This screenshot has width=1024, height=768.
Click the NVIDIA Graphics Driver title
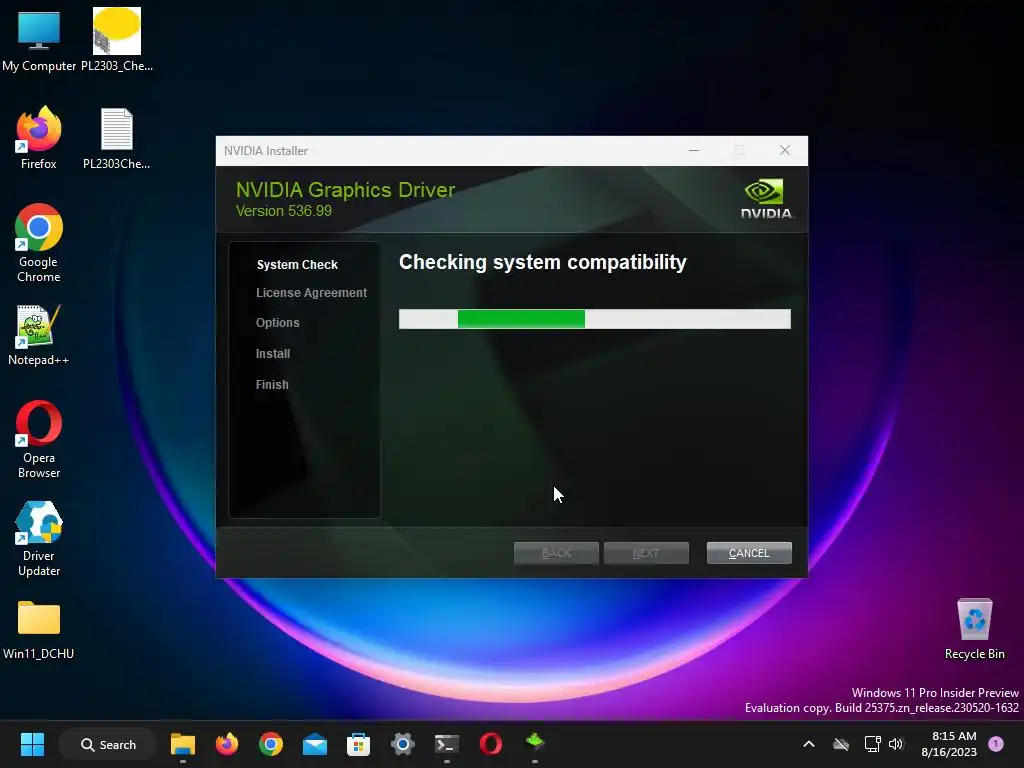tap(345, 190)
